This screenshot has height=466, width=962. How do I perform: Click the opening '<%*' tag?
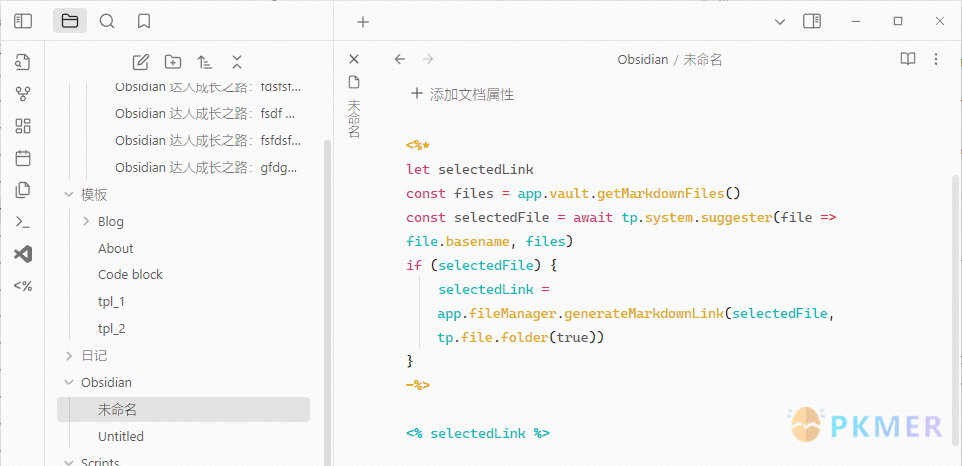click(418, 145)
